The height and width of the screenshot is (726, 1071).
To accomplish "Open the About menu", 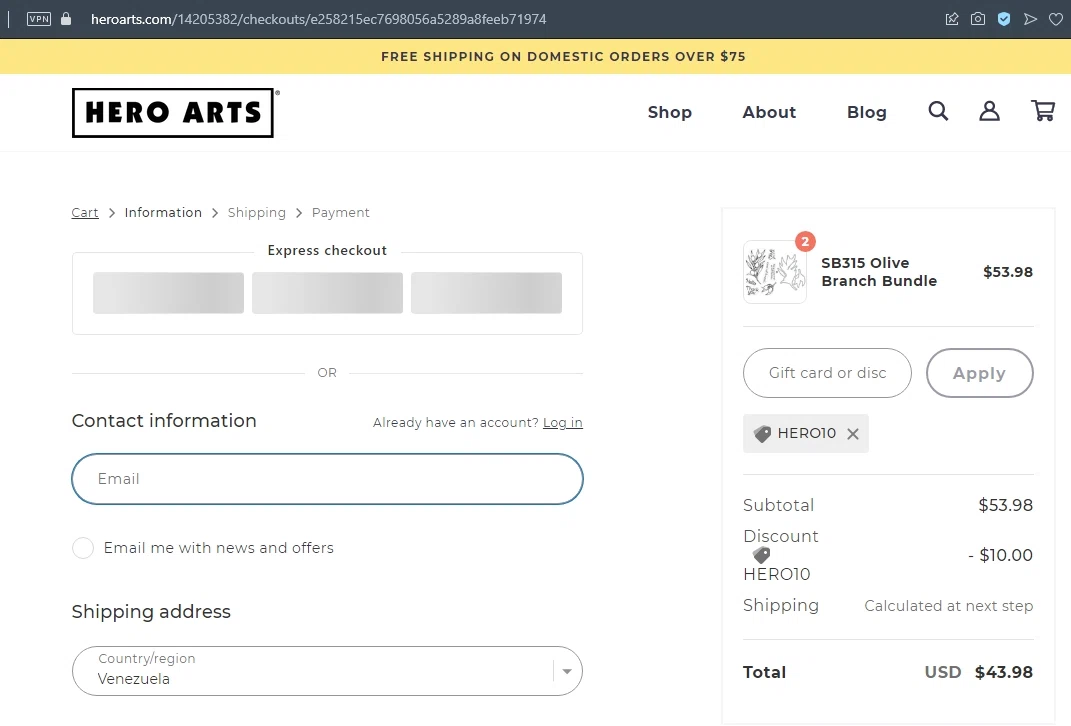I will 769,112.
